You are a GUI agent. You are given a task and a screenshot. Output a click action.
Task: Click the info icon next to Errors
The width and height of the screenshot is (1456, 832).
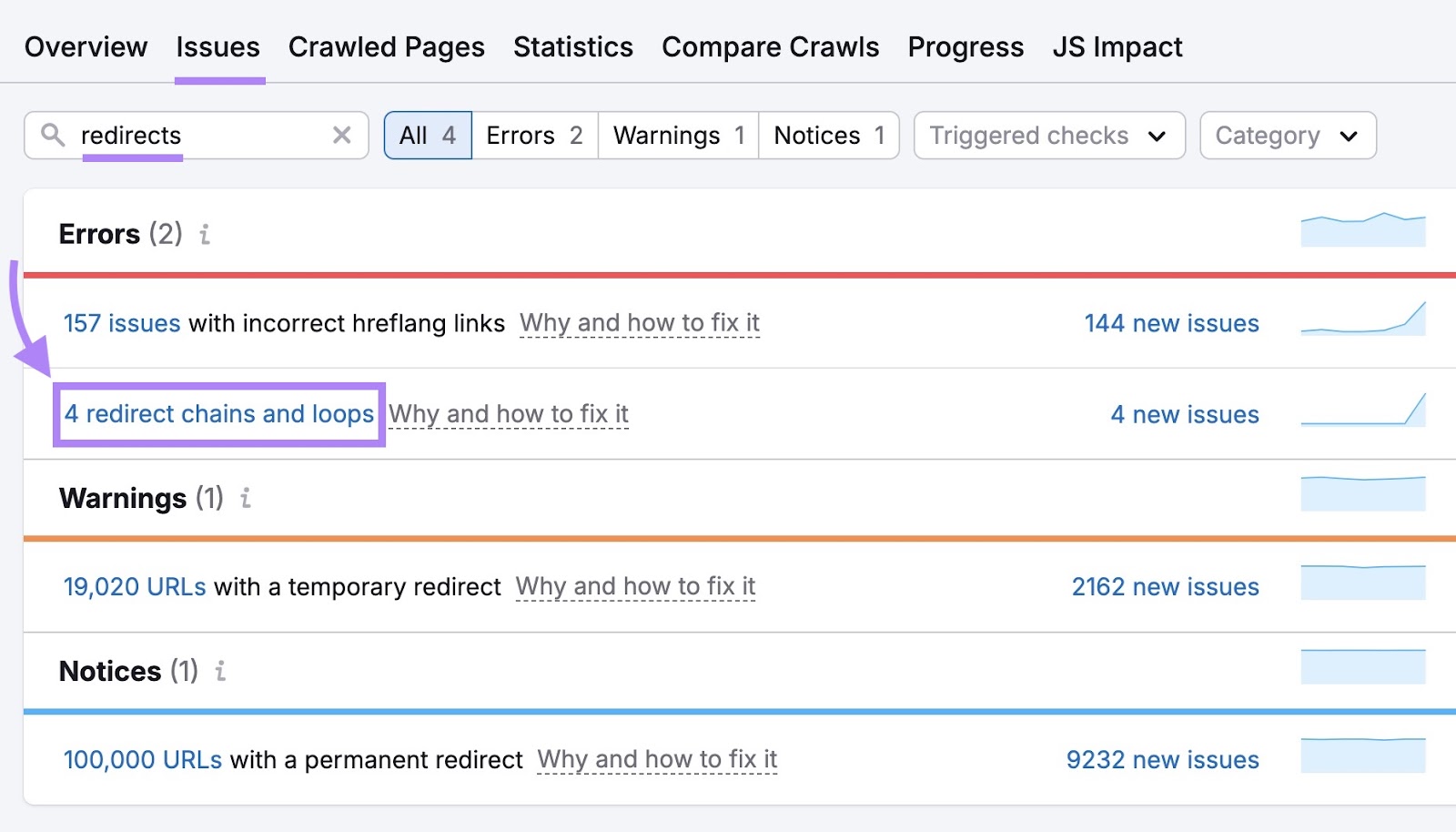[205, 235]
